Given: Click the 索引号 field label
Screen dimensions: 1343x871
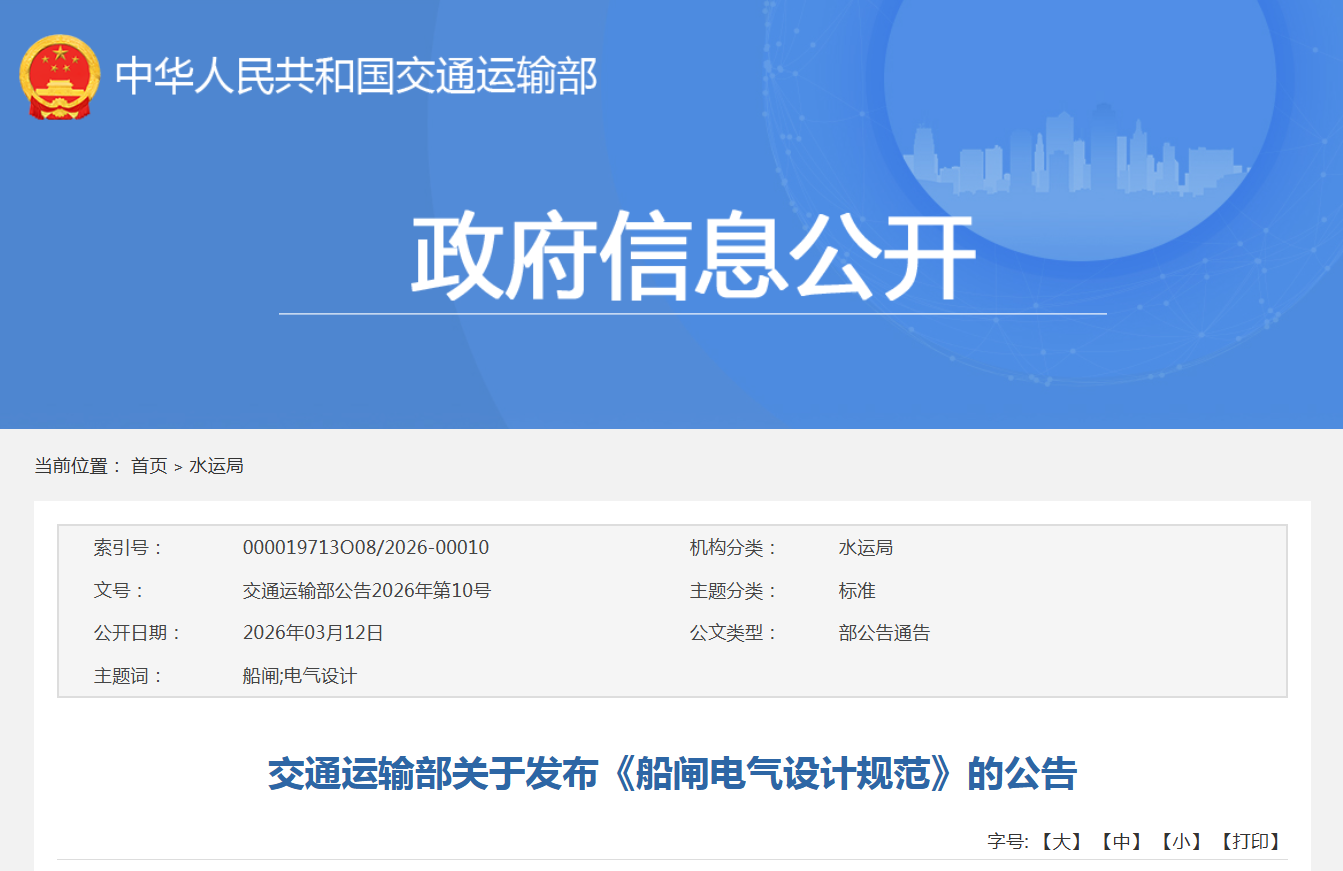Looking at the screenshot, I should 127,548.
